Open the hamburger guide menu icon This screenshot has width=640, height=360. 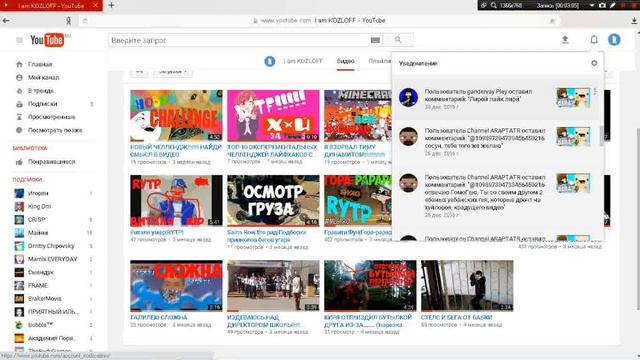pos(19,40)
